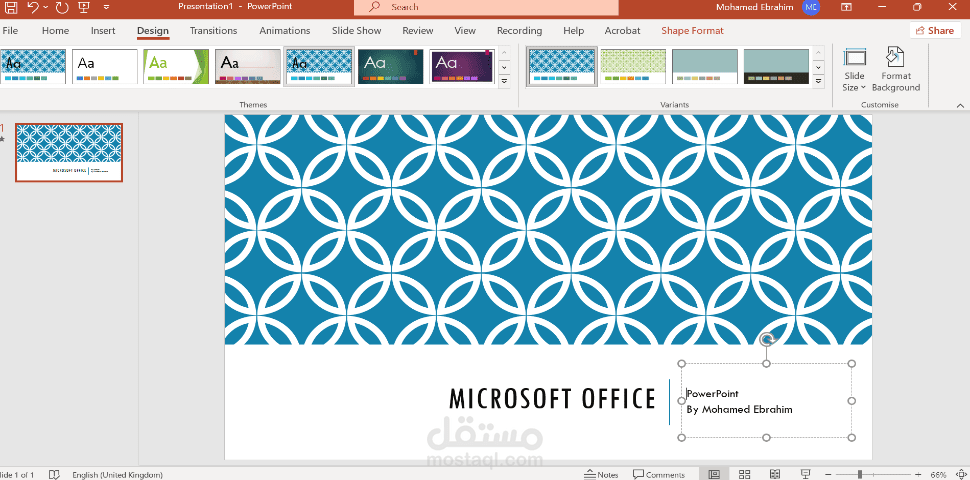The height and width of the screenshot is (480, 970).
Task: Apply the beige Gallery theme with brown strip
Action: [247, 66]
